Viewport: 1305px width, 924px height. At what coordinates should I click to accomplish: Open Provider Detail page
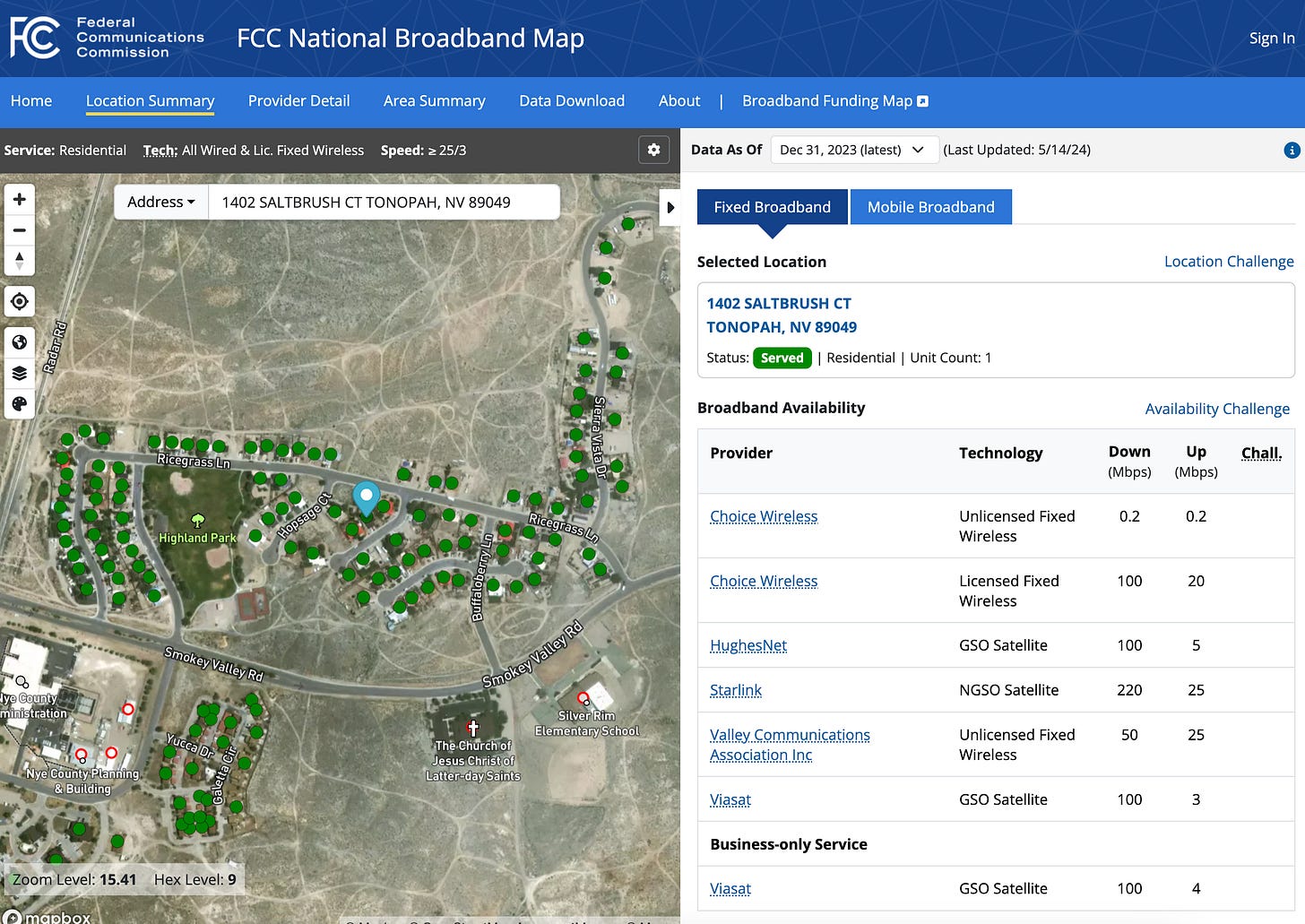[298, 100]
